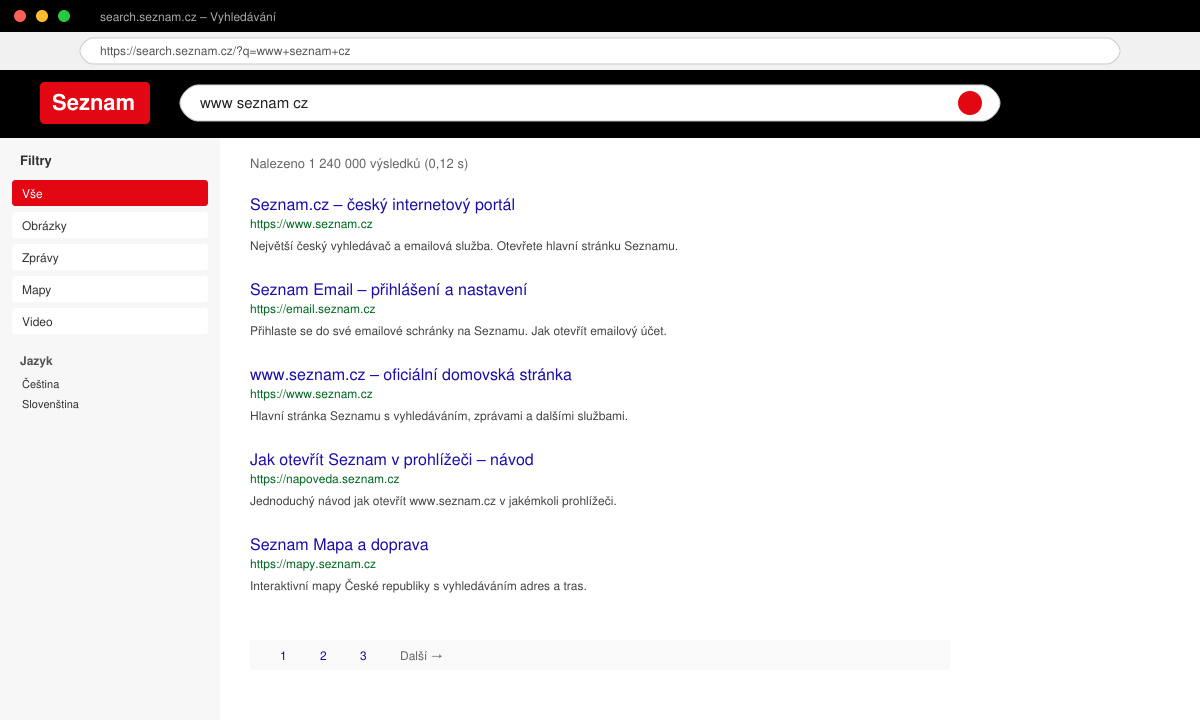Click the "Další →" next page link
The height and width of the screenshot is (720, 1200).
click(x=421, y=656)
